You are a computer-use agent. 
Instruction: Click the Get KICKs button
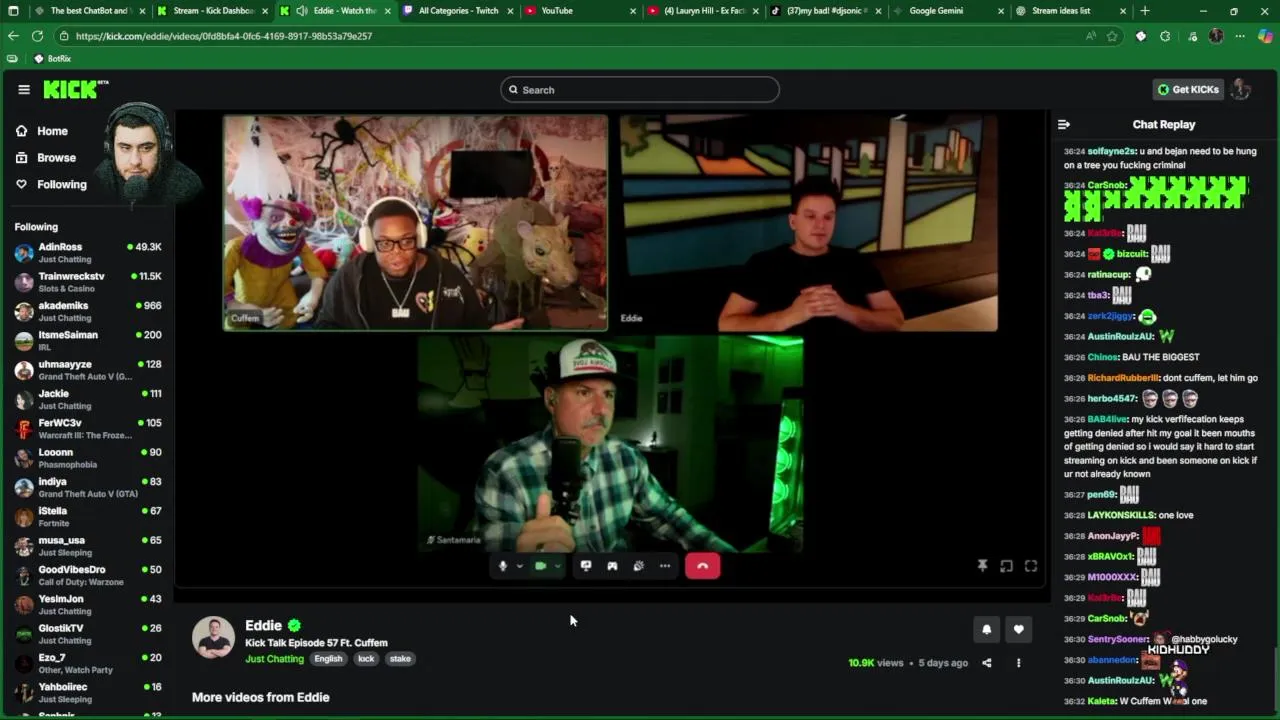(1188, 89)
